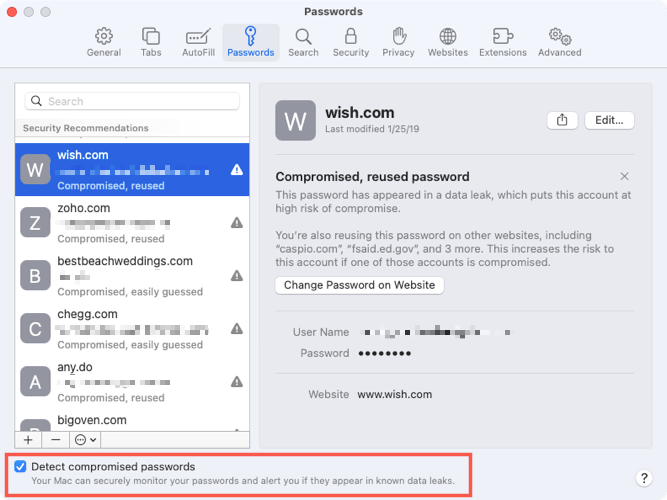Open the Tabs preferences pane
This screenshot has height=500, width=667.
(151, 43)
